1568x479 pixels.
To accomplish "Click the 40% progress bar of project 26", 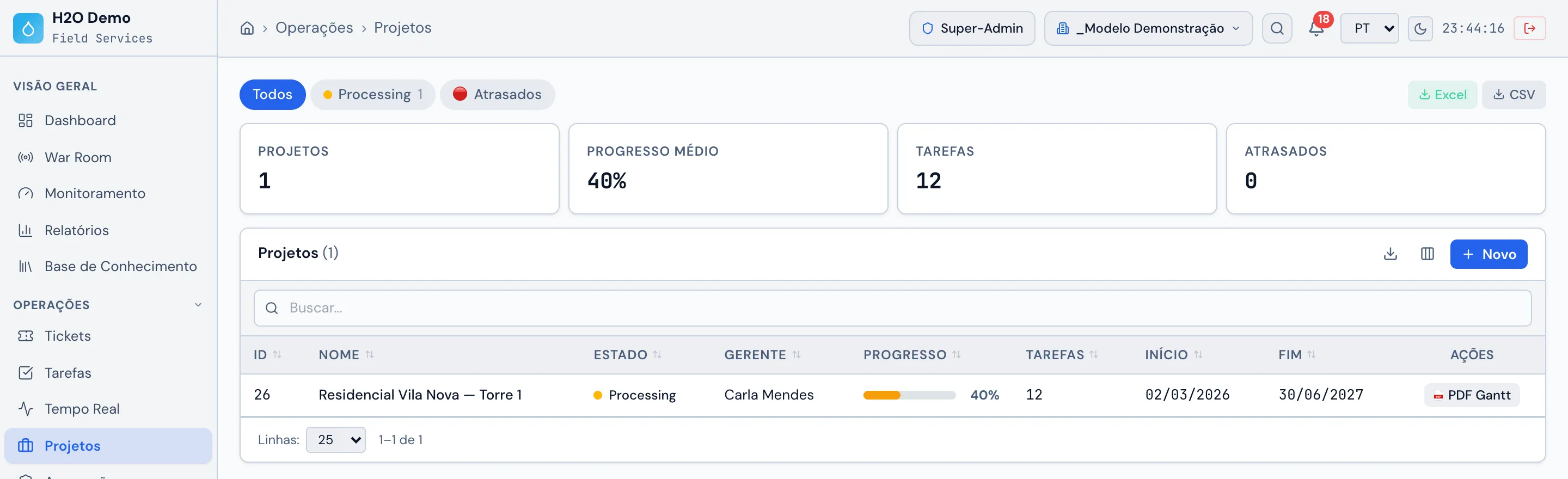I will pos(909,395).
